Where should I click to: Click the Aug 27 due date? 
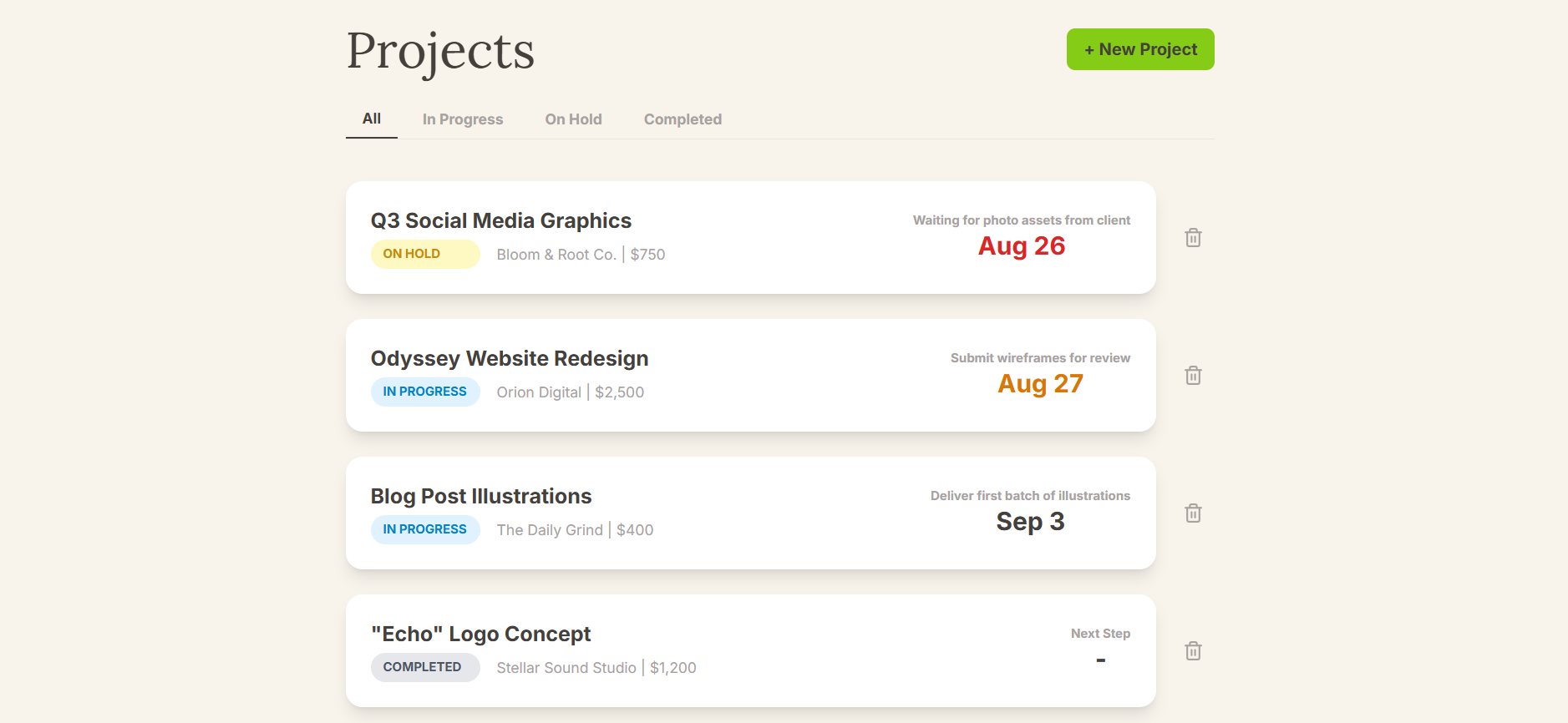coord(1040,384)
